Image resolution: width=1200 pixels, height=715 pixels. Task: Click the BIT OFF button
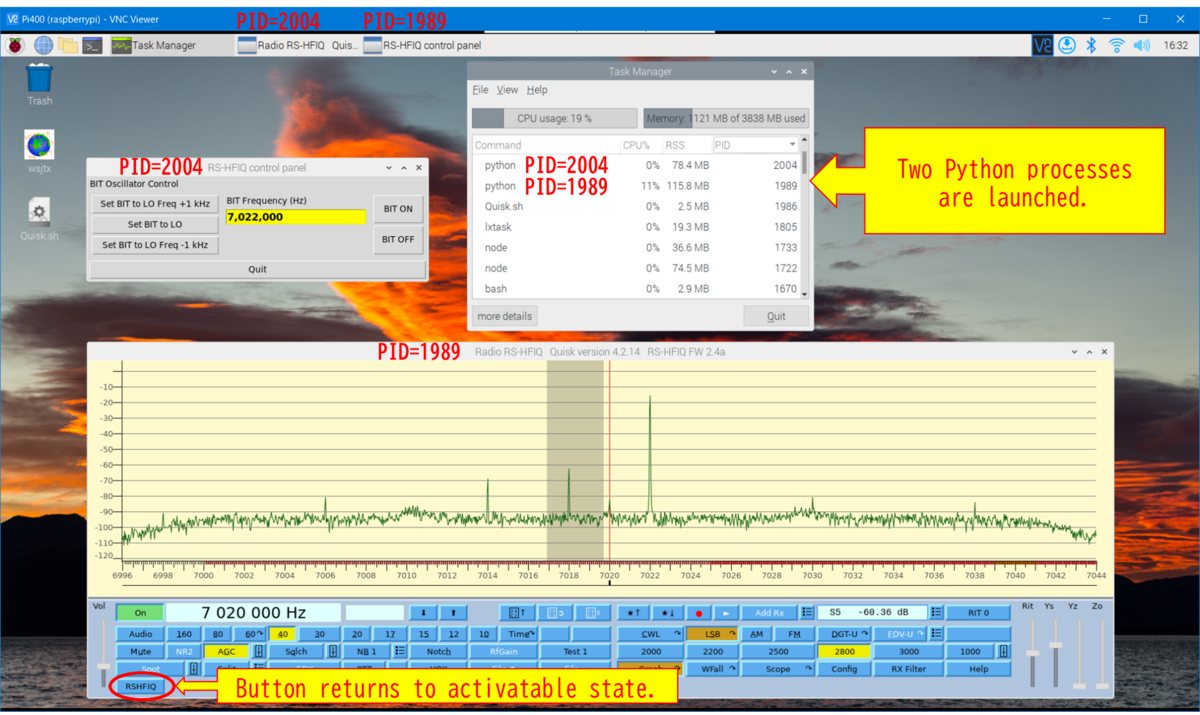(398, 240)
